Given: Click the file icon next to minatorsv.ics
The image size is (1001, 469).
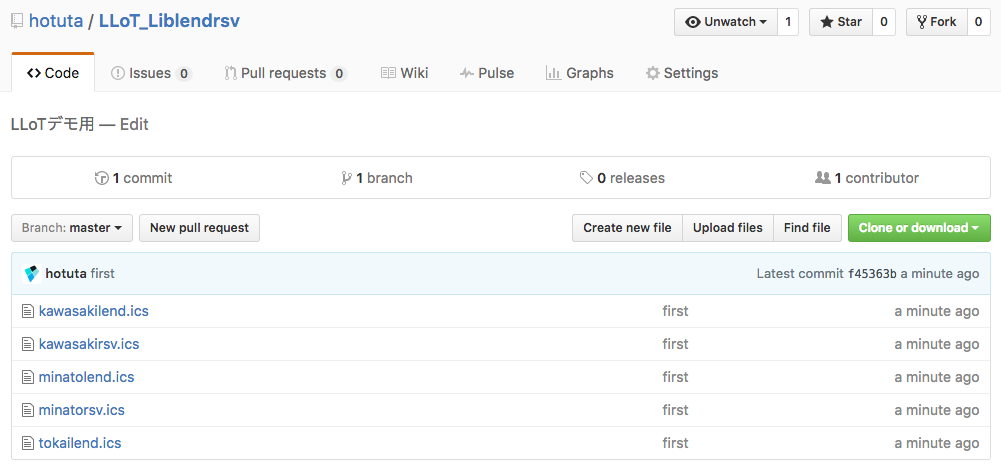Looking at the screenshot, I should [x=27, y=410].
